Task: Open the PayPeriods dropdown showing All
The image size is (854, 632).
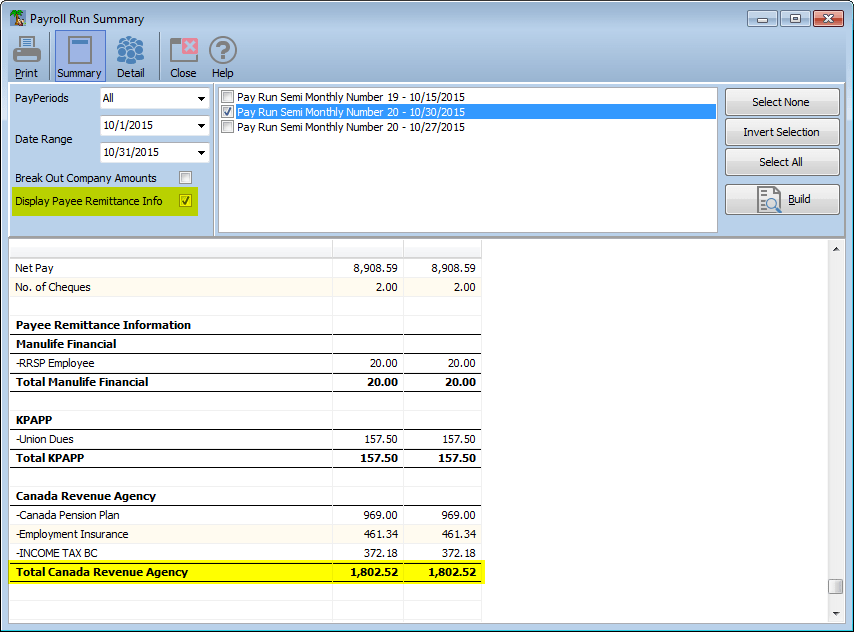Action: pos(155,99)
